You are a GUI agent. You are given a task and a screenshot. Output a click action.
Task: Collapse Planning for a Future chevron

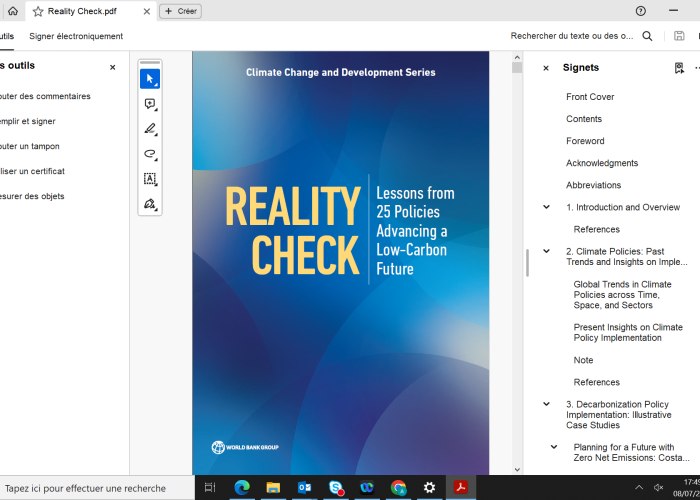554,447
